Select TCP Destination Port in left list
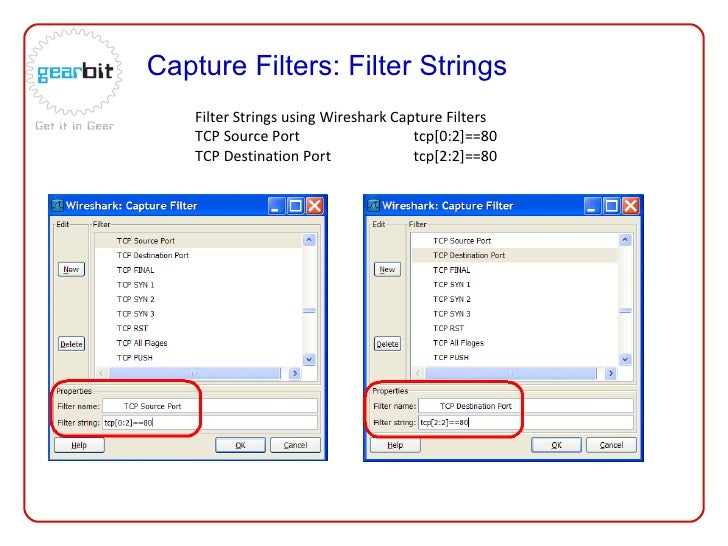This screenshot has width=728, height=546. point(199,255)
